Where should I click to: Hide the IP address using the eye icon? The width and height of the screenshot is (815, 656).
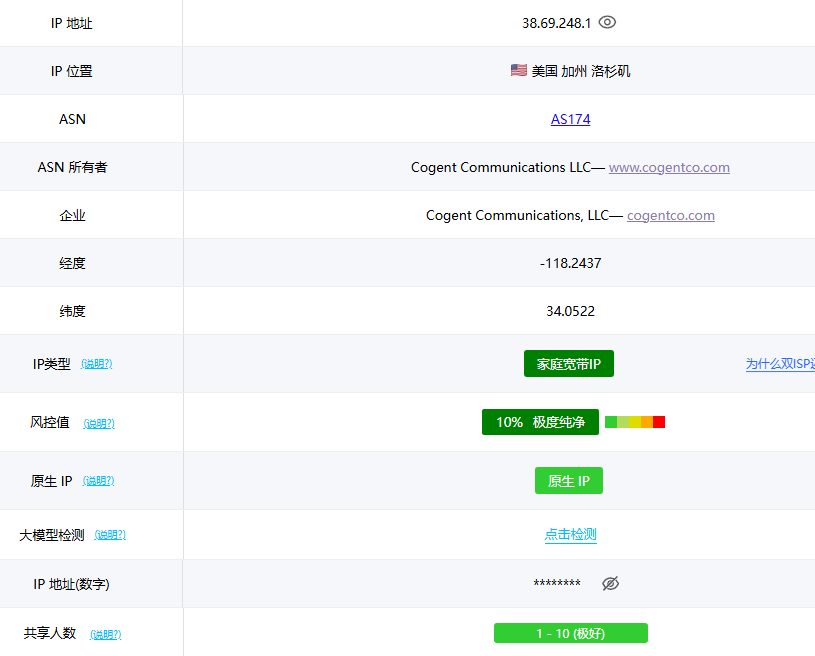(607, 22)
